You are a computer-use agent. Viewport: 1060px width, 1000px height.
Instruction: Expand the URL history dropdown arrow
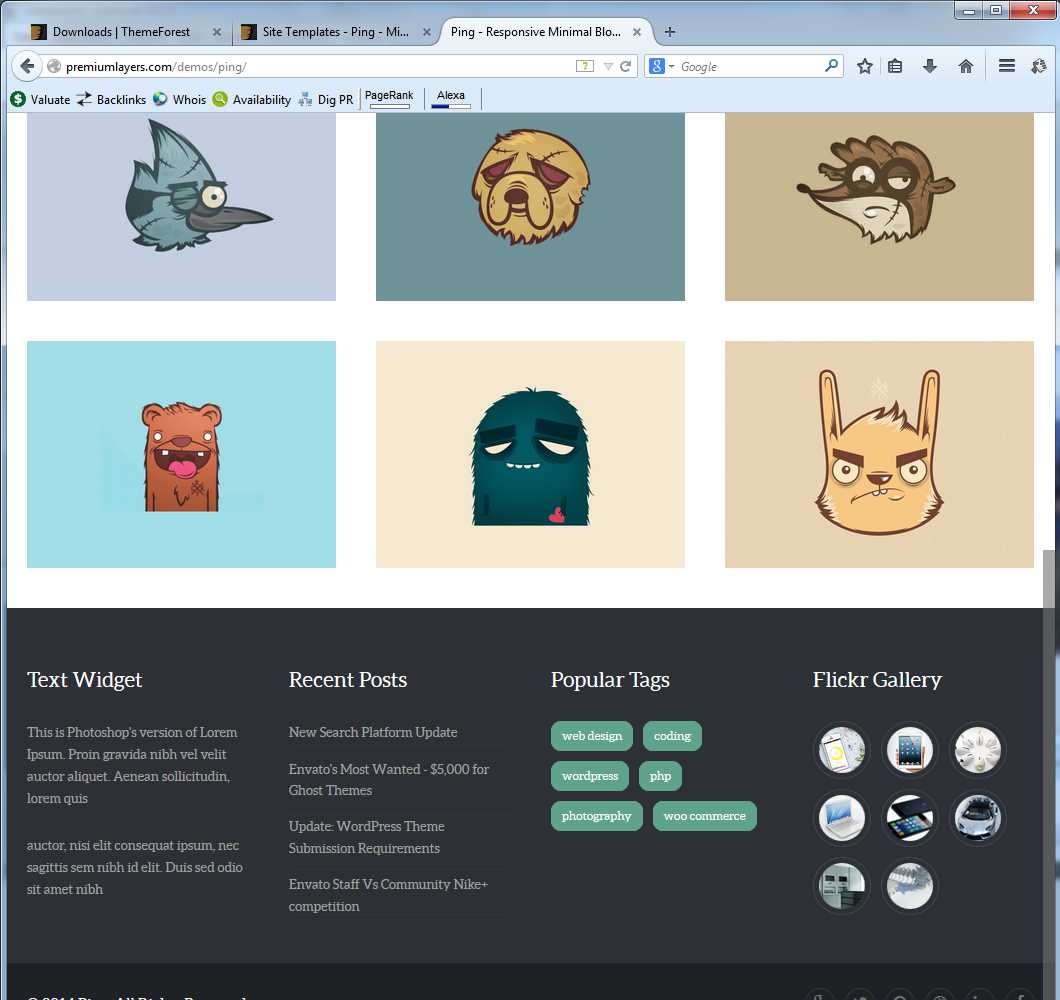608,66
